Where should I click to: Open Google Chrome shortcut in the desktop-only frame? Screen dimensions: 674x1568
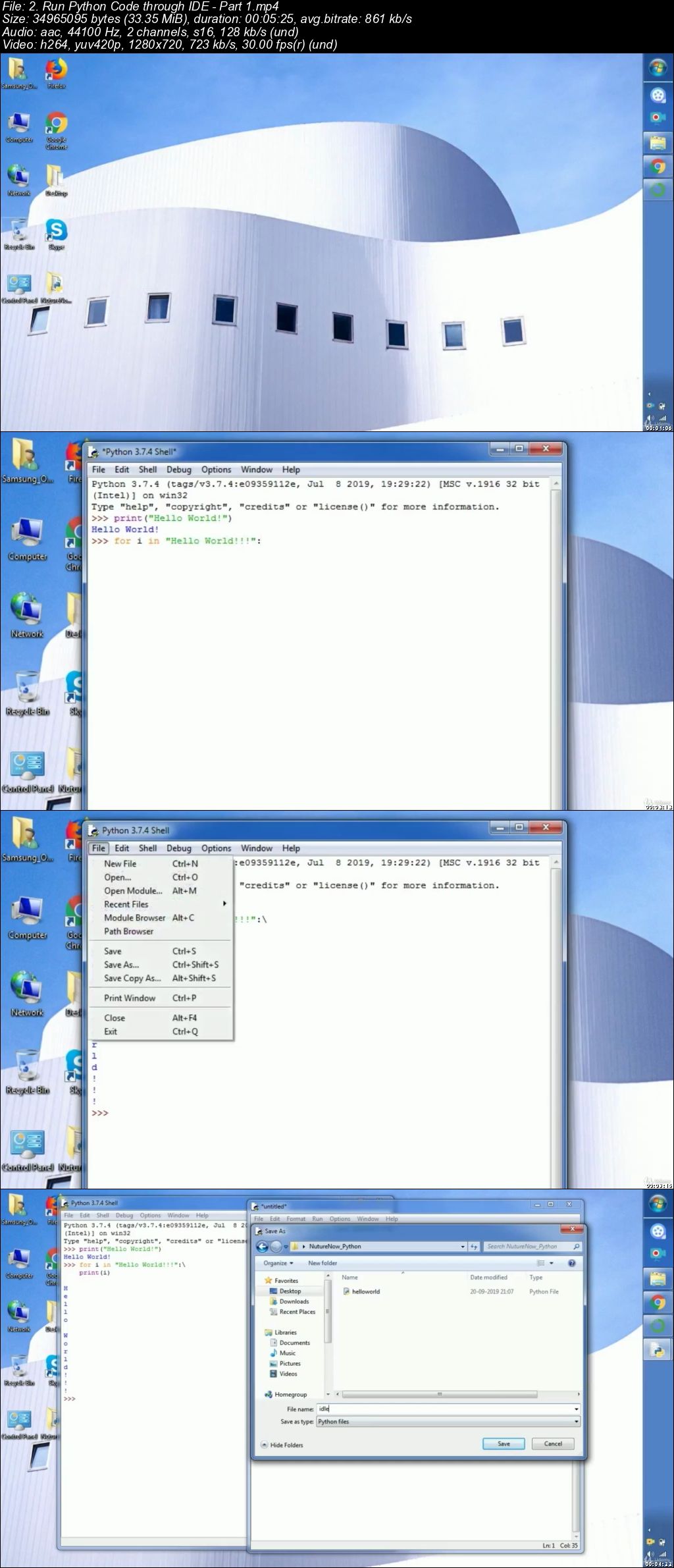pyautogui.click(x=56, y=130)
